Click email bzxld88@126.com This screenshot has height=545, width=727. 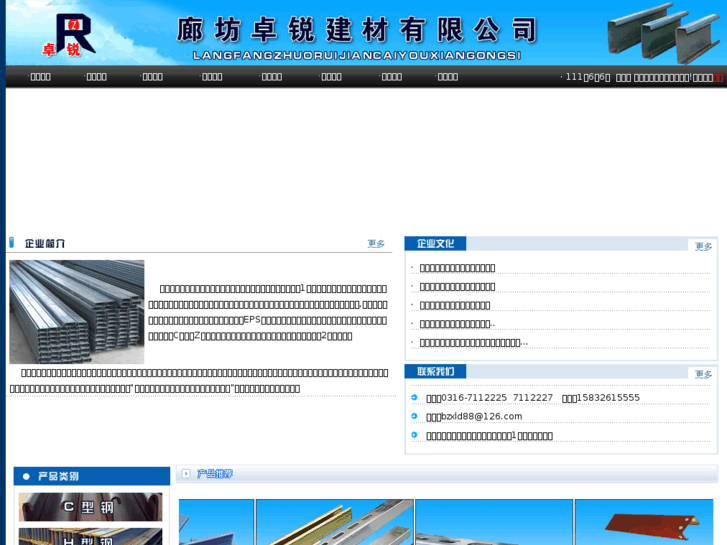(x=481, y=417)
